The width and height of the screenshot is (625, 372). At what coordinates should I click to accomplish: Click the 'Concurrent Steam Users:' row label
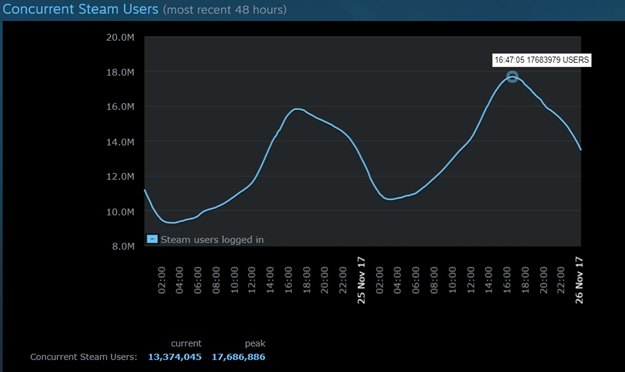point(84,357)
